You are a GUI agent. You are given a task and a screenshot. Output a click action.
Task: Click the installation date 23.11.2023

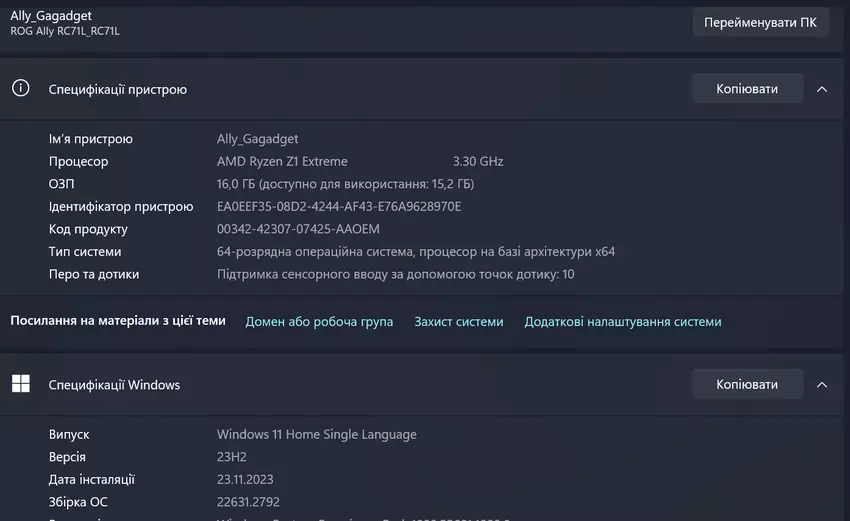245,480
